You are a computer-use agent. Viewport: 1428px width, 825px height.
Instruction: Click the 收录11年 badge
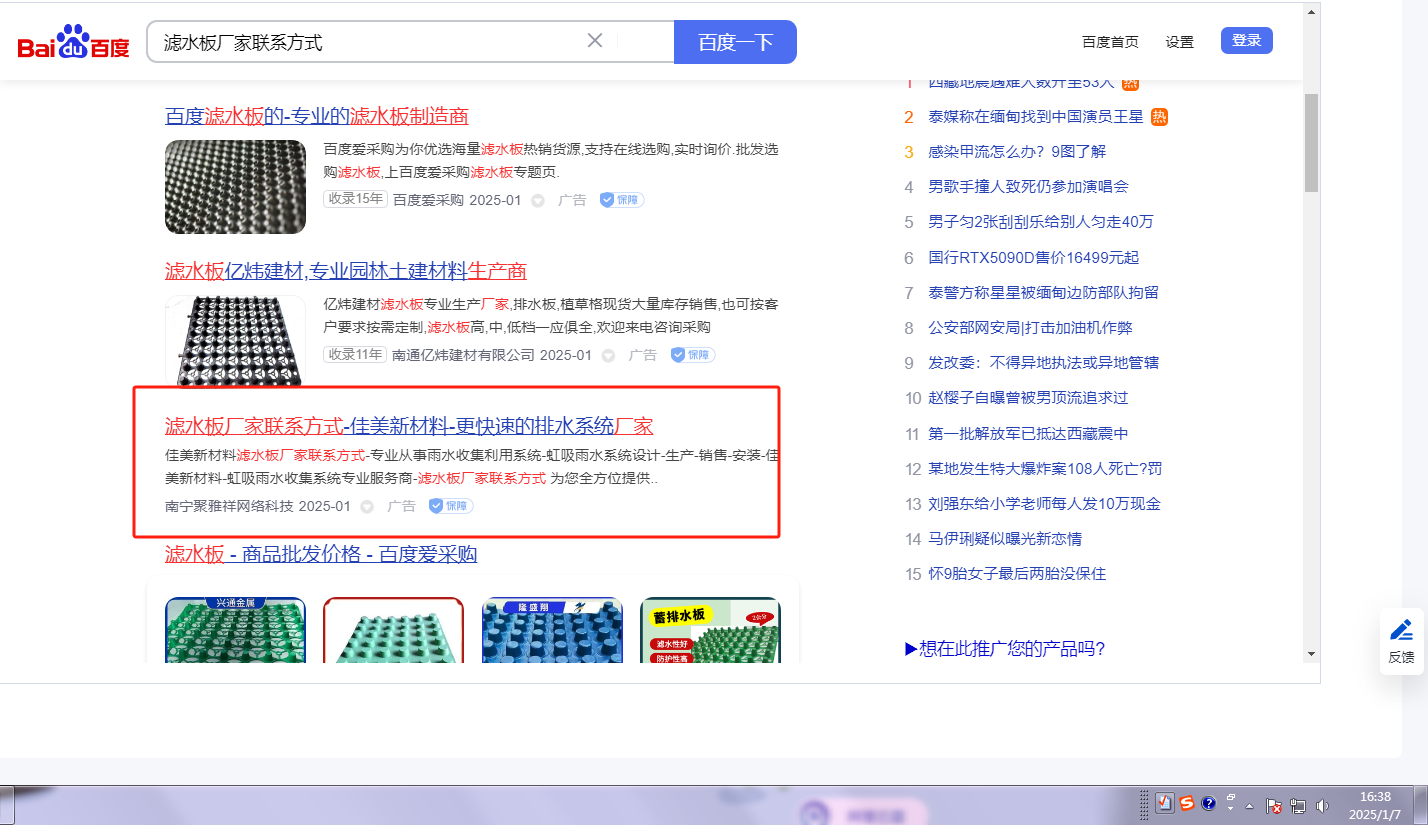[355, 354]
